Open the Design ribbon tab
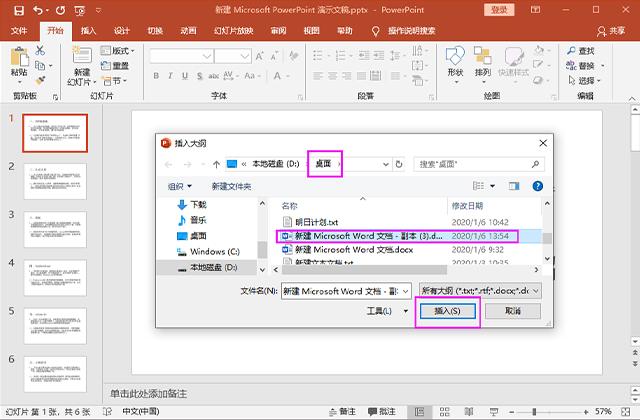 (x=122, y=31)
